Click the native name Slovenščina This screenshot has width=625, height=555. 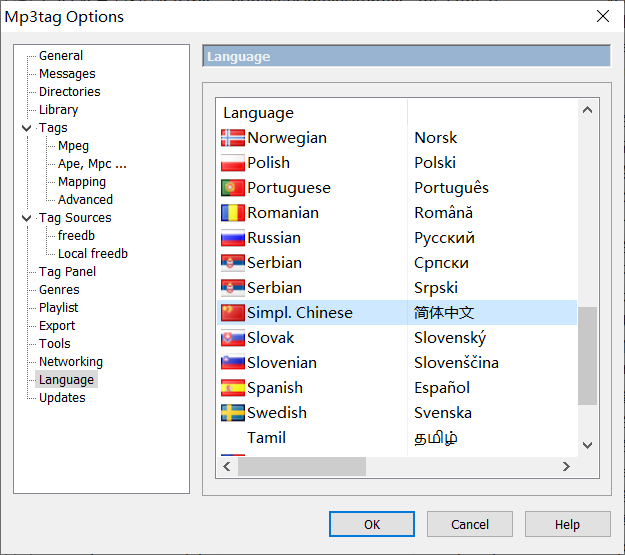click(456, 363)
